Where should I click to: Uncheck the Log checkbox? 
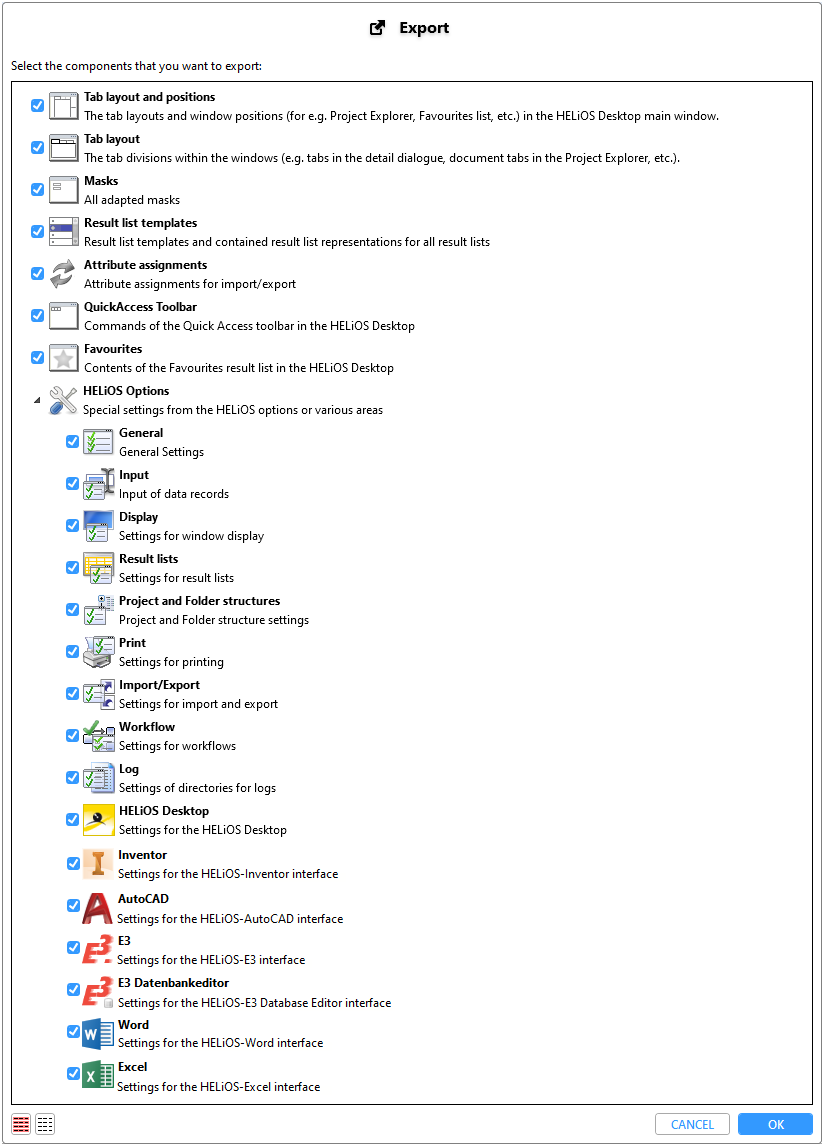click(x=72, y=778)
